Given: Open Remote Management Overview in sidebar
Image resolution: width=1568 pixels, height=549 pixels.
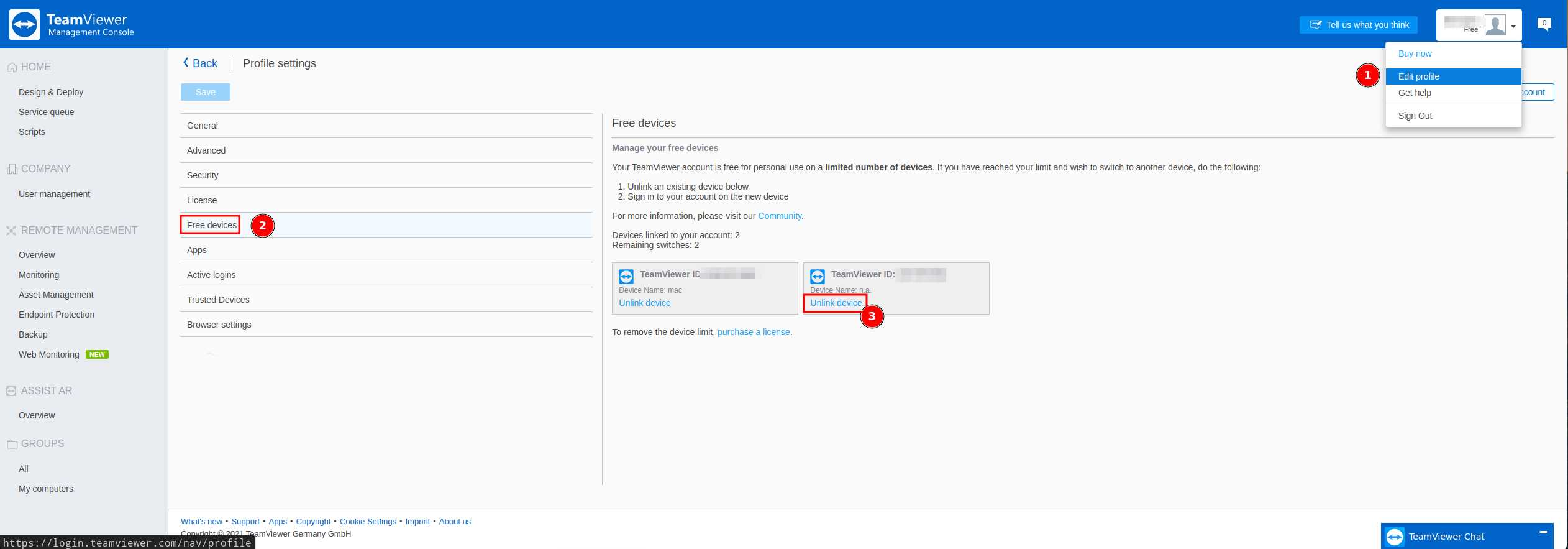Looking at the screenshot, I should click(37, 255).
